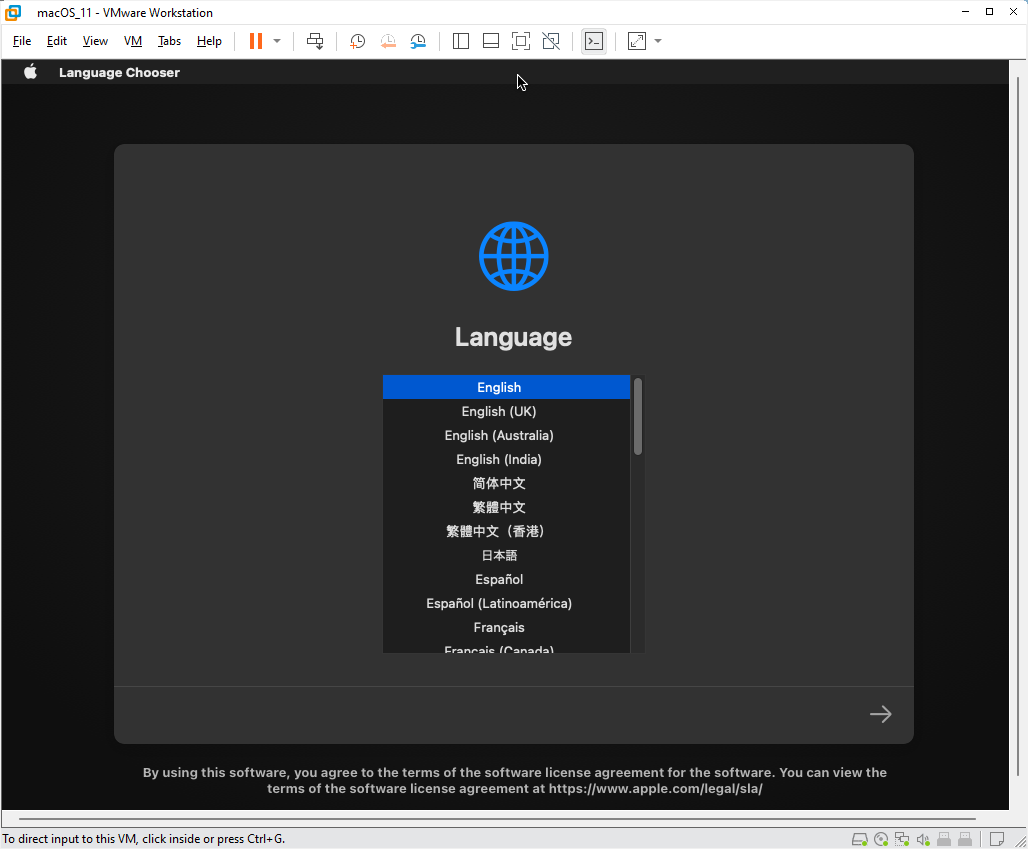1028x849 pixels.
Task: Click the VMware horizontal scrollbar
Action: click(x=497, y=819)
